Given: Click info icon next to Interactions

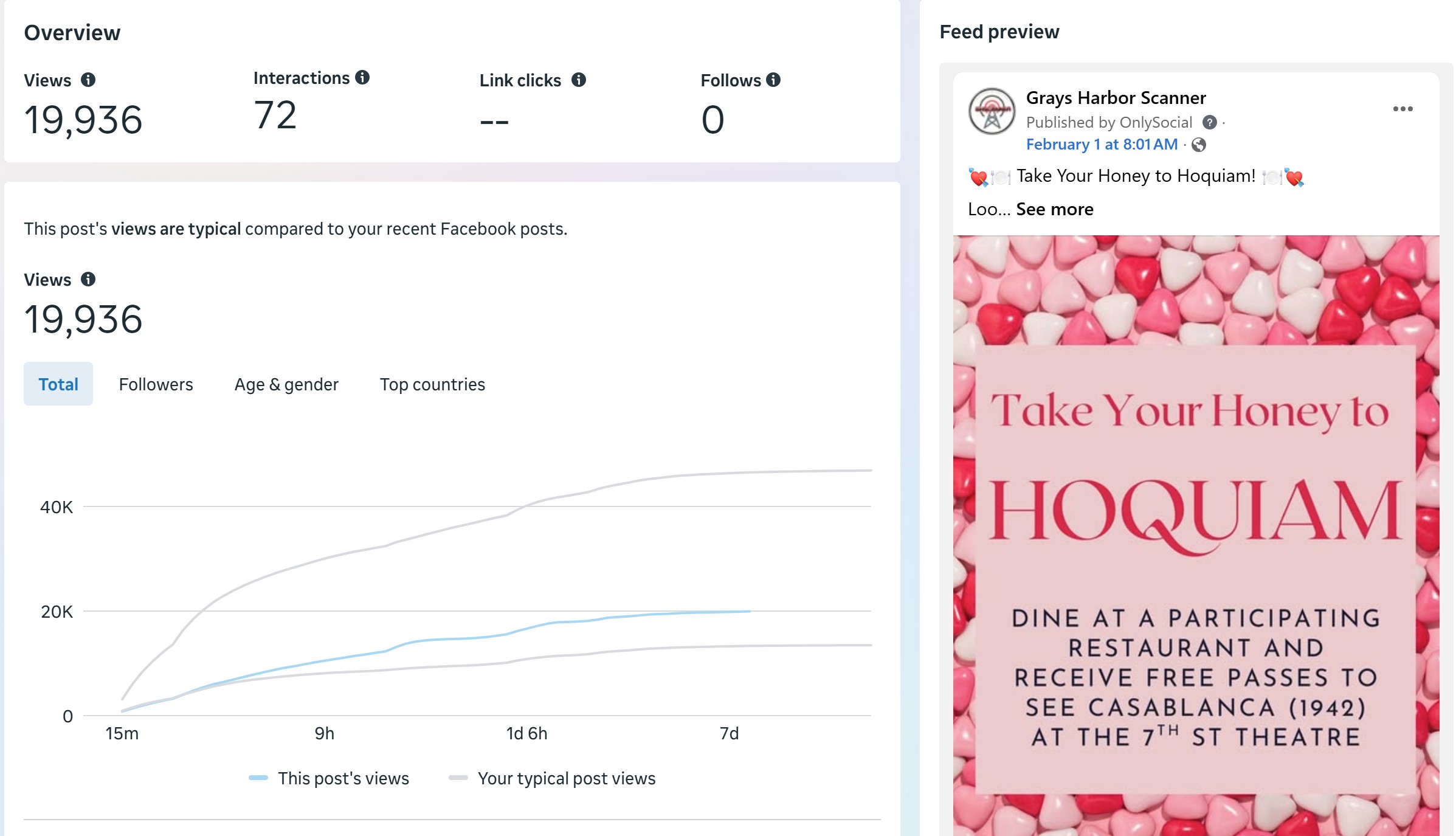Looking at the screenshot, I should pyautogui.click(x=362, y=77).
